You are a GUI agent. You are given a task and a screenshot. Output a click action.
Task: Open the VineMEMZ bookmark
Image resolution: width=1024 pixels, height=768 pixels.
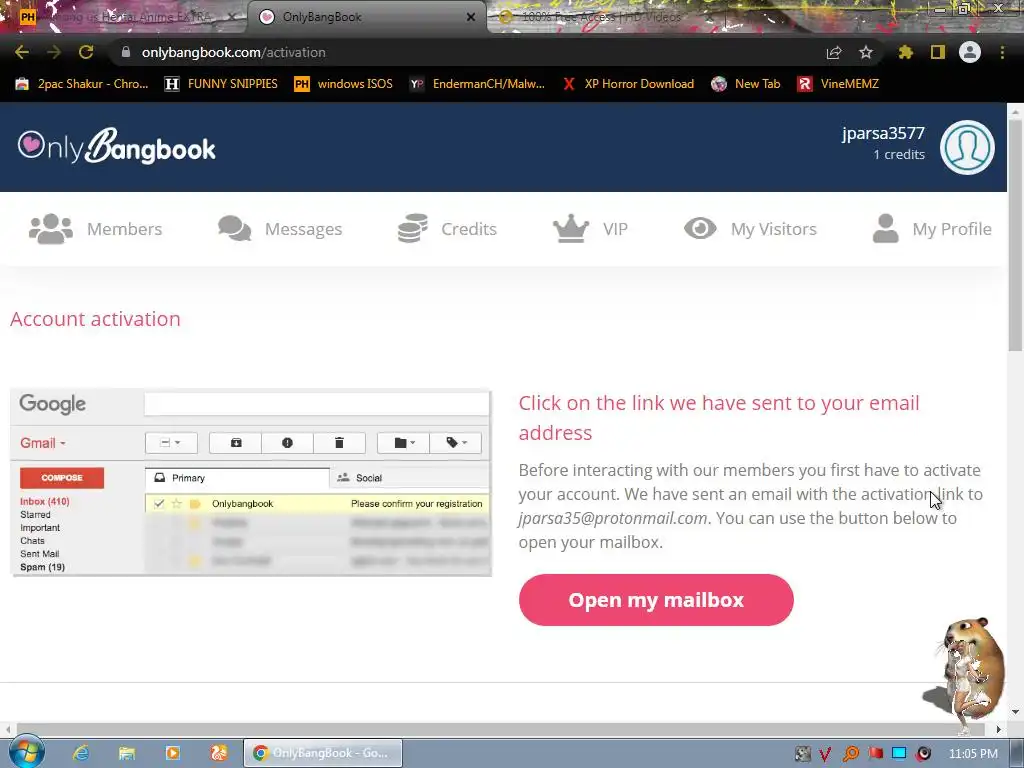pyautogui.click(x=839, y=84)
